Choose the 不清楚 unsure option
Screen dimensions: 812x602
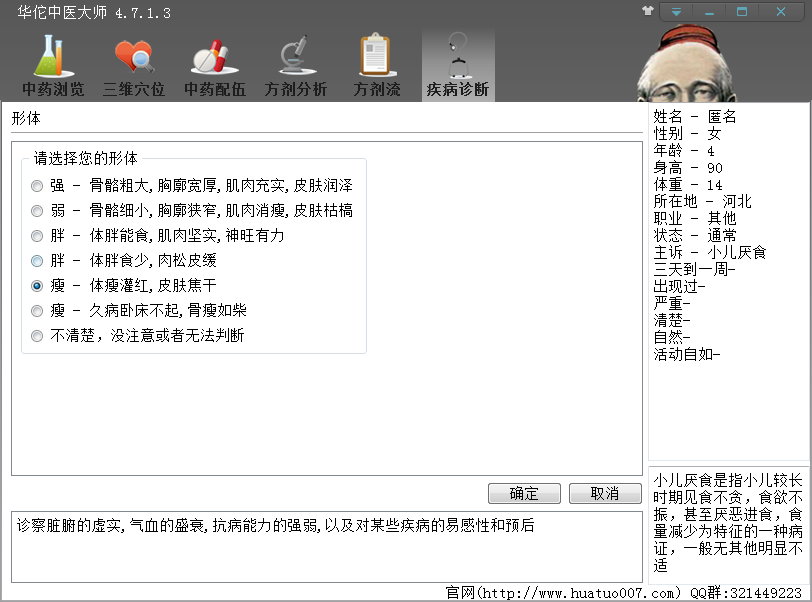click(37, 336)
